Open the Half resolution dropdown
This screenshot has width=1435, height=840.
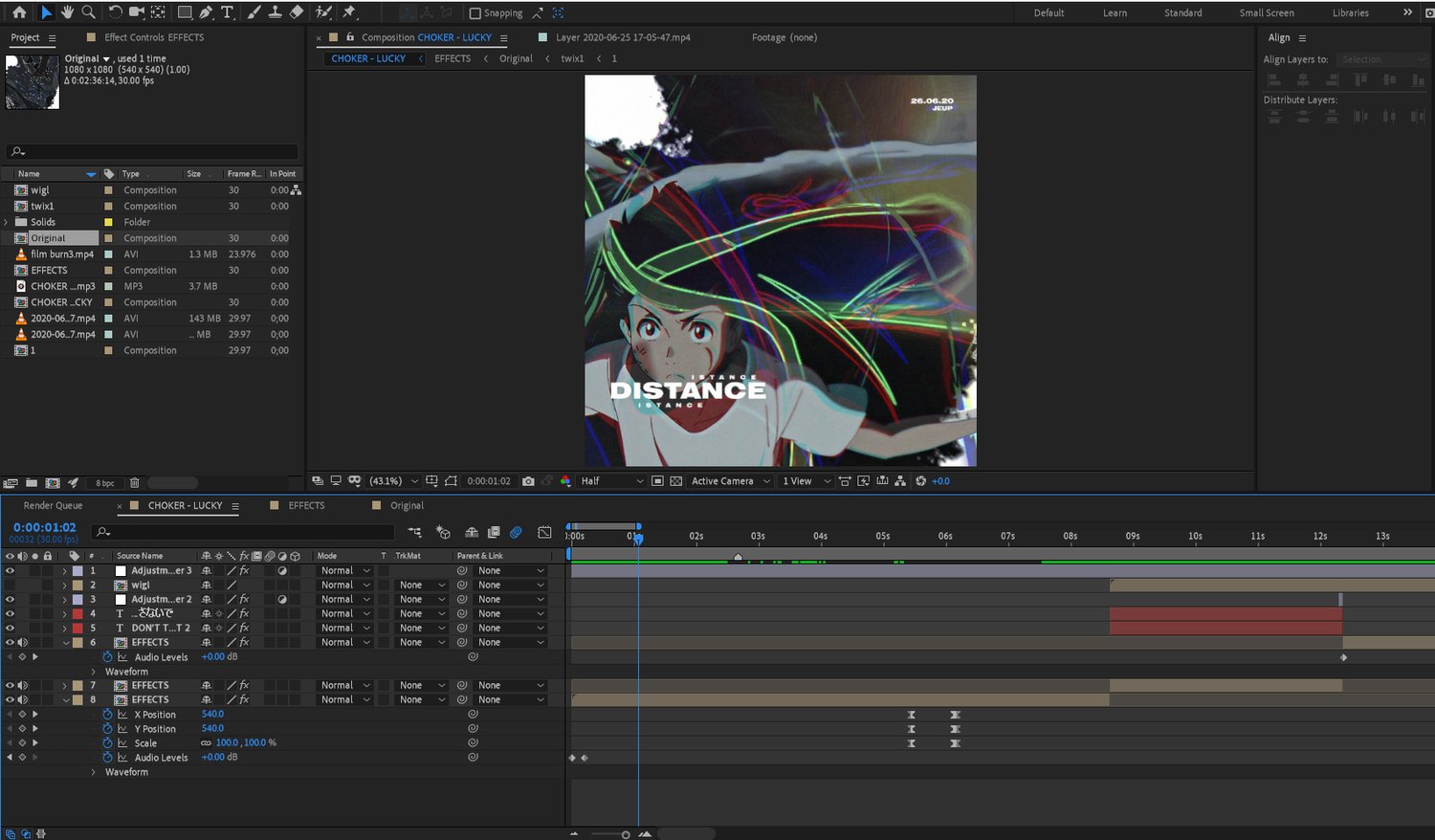coord(612,481)
